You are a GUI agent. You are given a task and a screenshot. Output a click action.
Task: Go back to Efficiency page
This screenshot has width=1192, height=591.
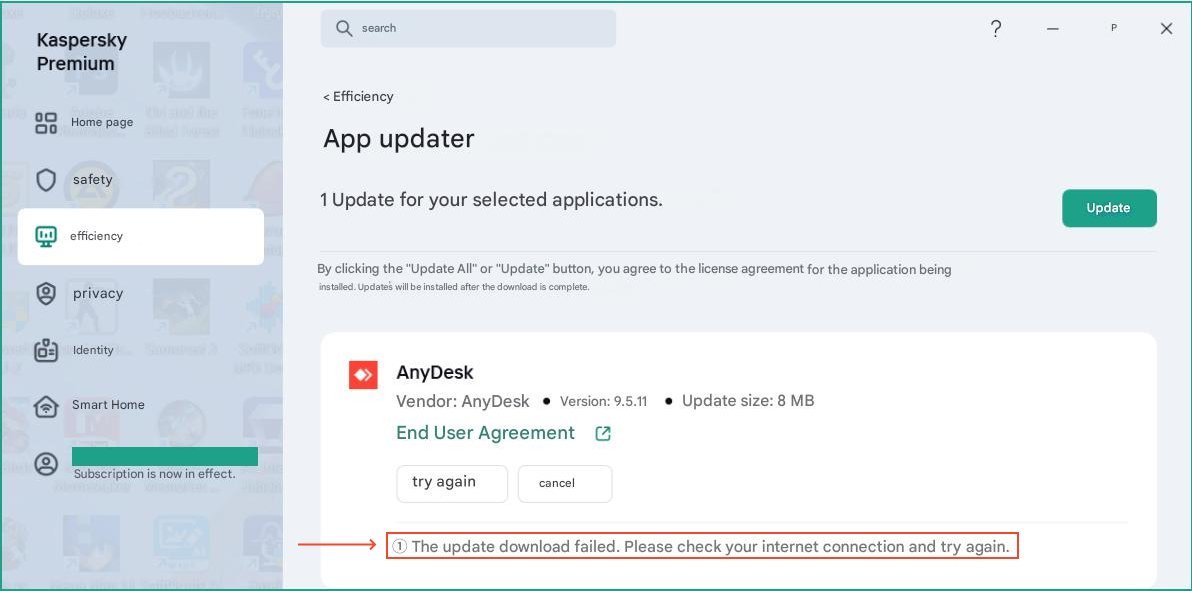pyautogui.click(x=358, y=97)
